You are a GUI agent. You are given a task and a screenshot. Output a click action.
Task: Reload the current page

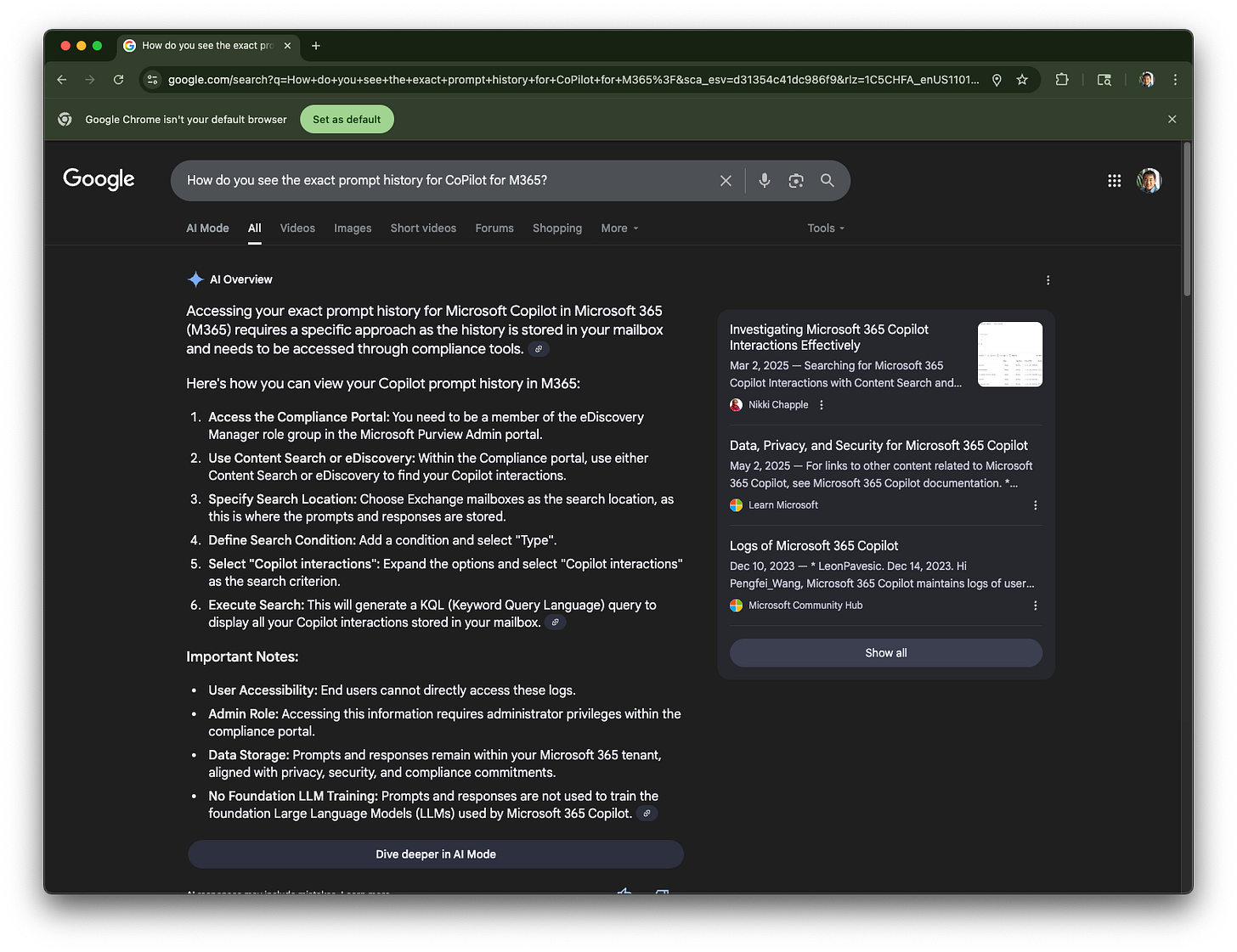119,80
